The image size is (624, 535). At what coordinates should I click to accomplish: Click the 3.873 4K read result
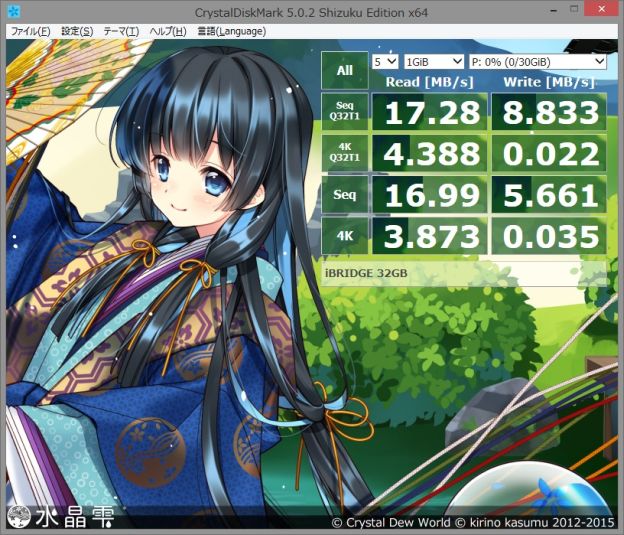point(429,236)
